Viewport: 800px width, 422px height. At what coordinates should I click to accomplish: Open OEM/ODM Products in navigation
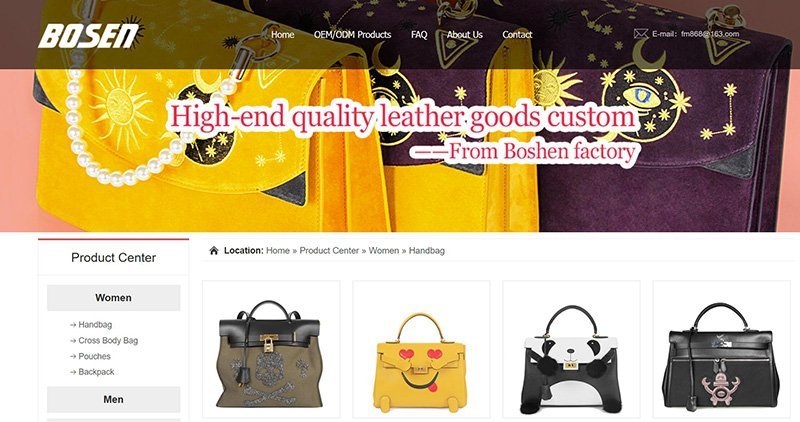point(353,35)
